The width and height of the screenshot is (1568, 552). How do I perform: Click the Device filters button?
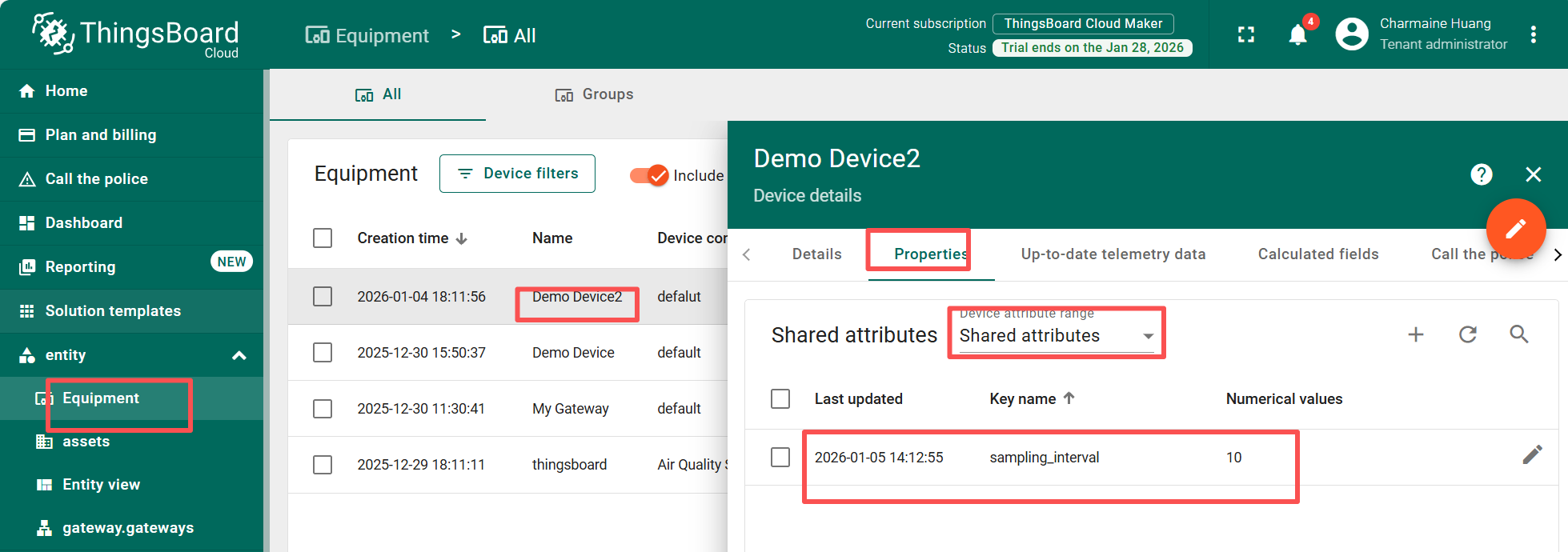(517, 174)
